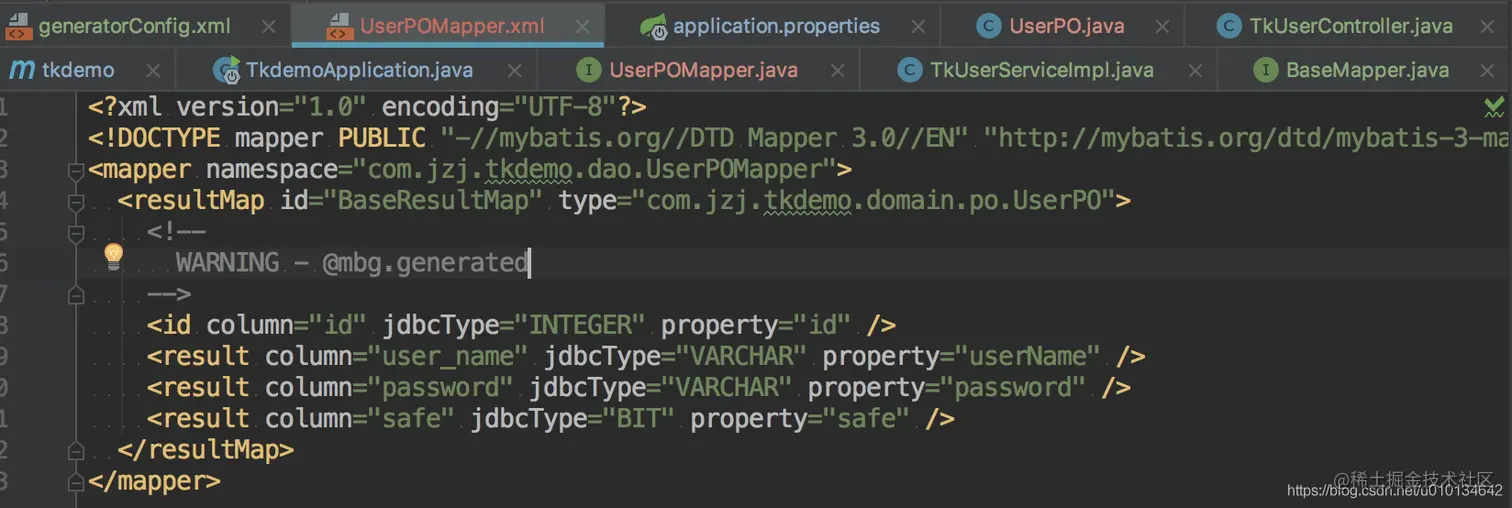Click the fold marker beside </resultMap>
The width and height of the screenshot is (1512, 508).
pos(75,451)
